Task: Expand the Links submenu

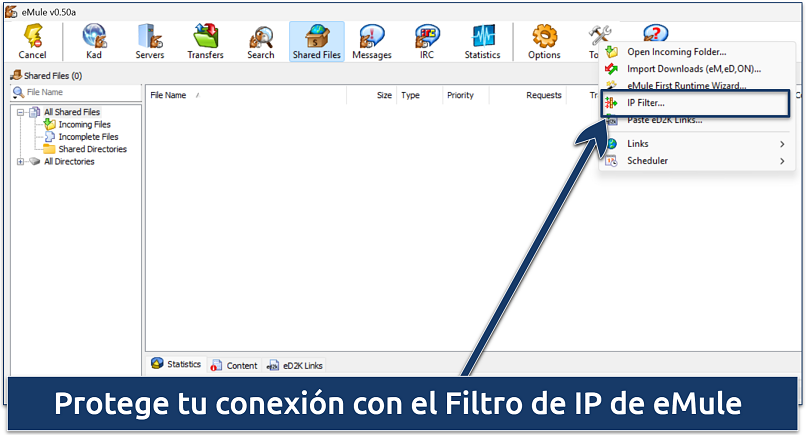Action: 697,144
